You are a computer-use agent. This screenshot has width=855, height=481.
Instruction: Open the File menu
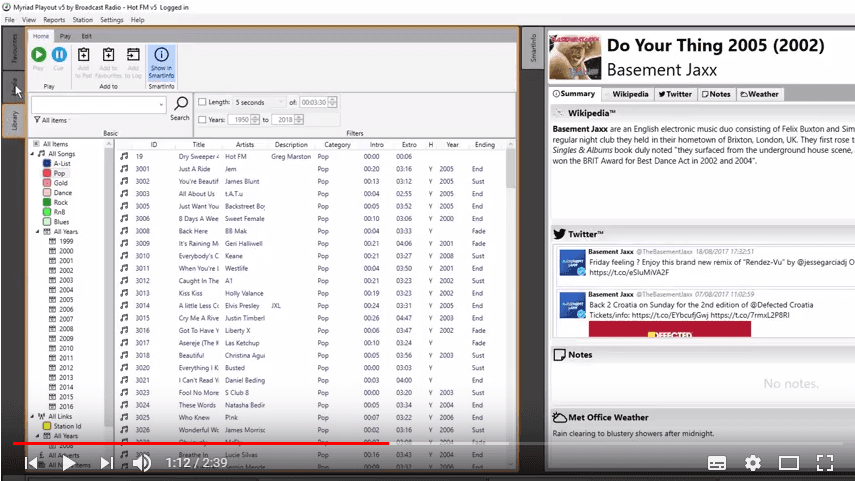point(10,20)
